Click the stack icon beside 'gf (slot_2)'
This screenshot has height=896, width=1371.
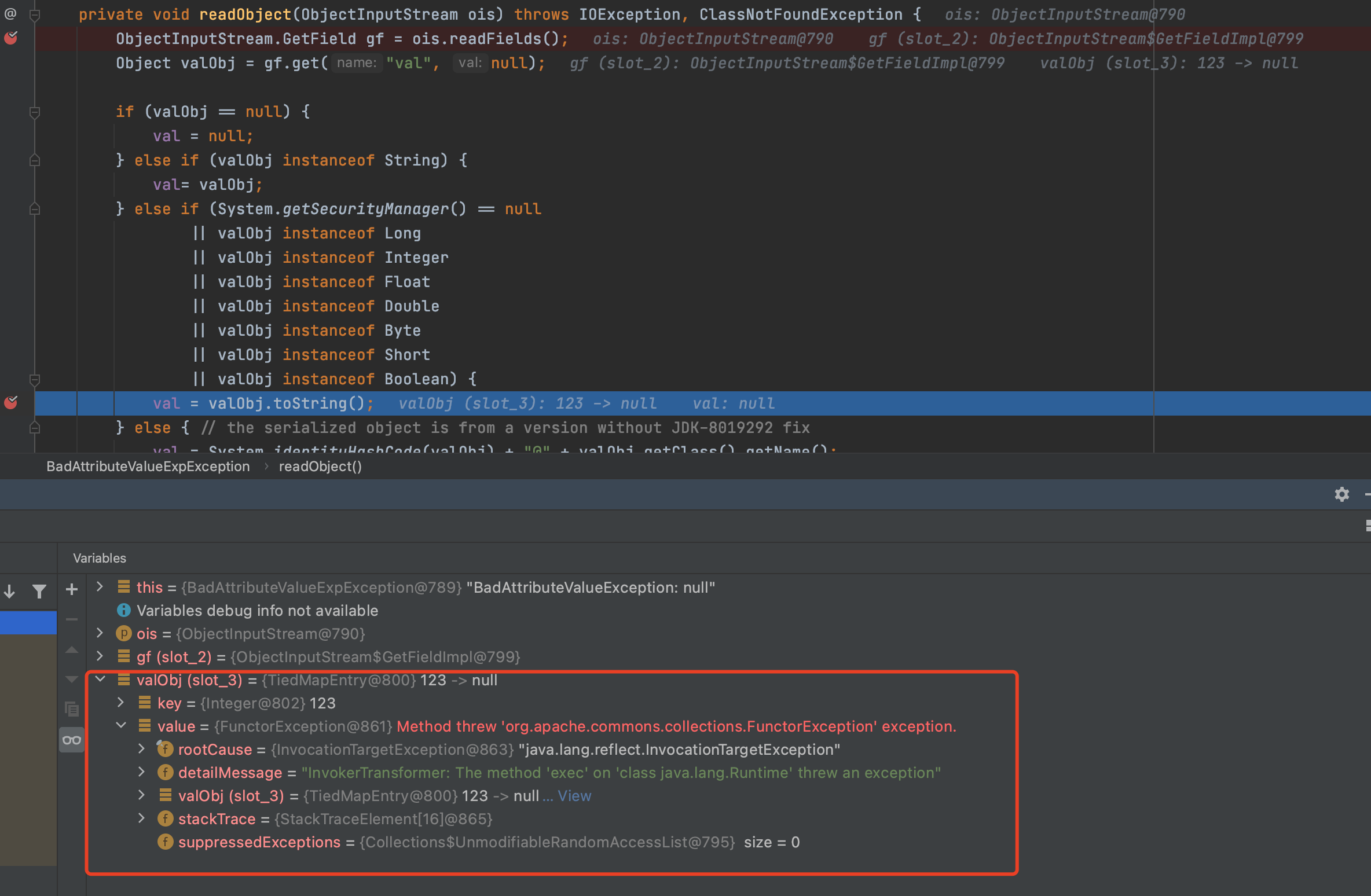tap(123, 656)
